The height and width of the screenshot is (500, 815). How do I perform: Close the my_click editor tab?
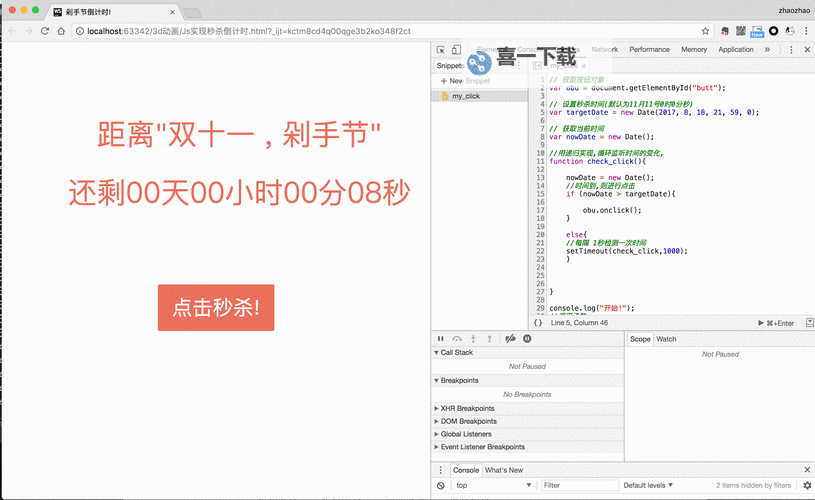[583, 66]
